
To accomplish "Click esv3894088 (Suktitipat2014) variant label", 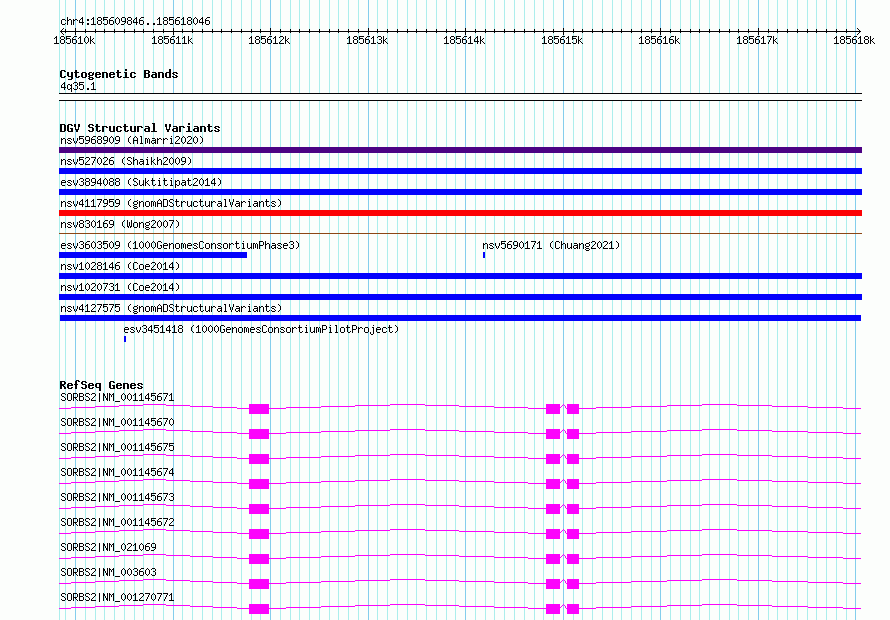I will 141,182.
